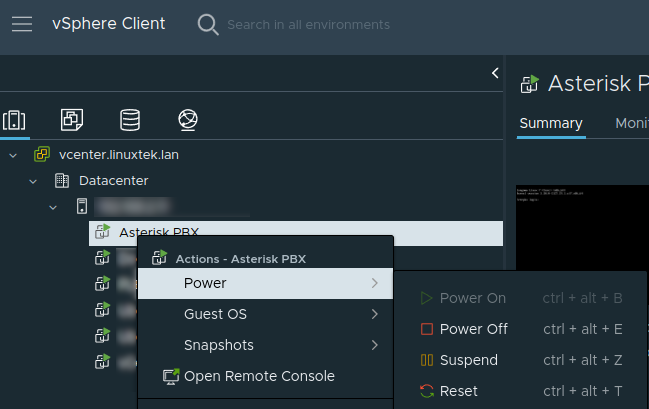This screenshot has height=409, width=649.
Task: Click the yellow Suspend pause icon
Action: pyautogui.click(x=427, y=360)
